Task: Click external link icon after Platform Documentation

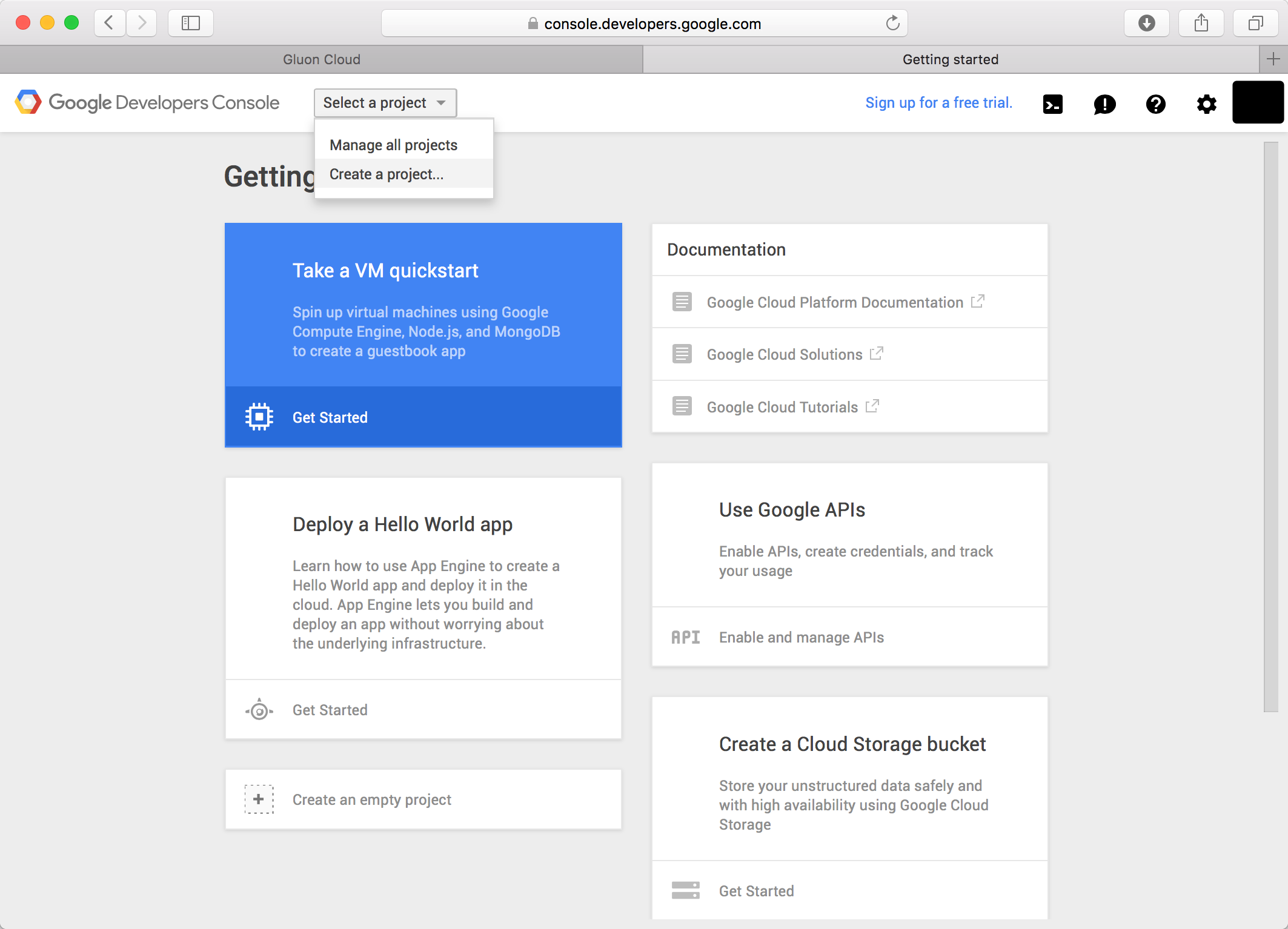Action: pyautogui.click(x=978, y=301)
